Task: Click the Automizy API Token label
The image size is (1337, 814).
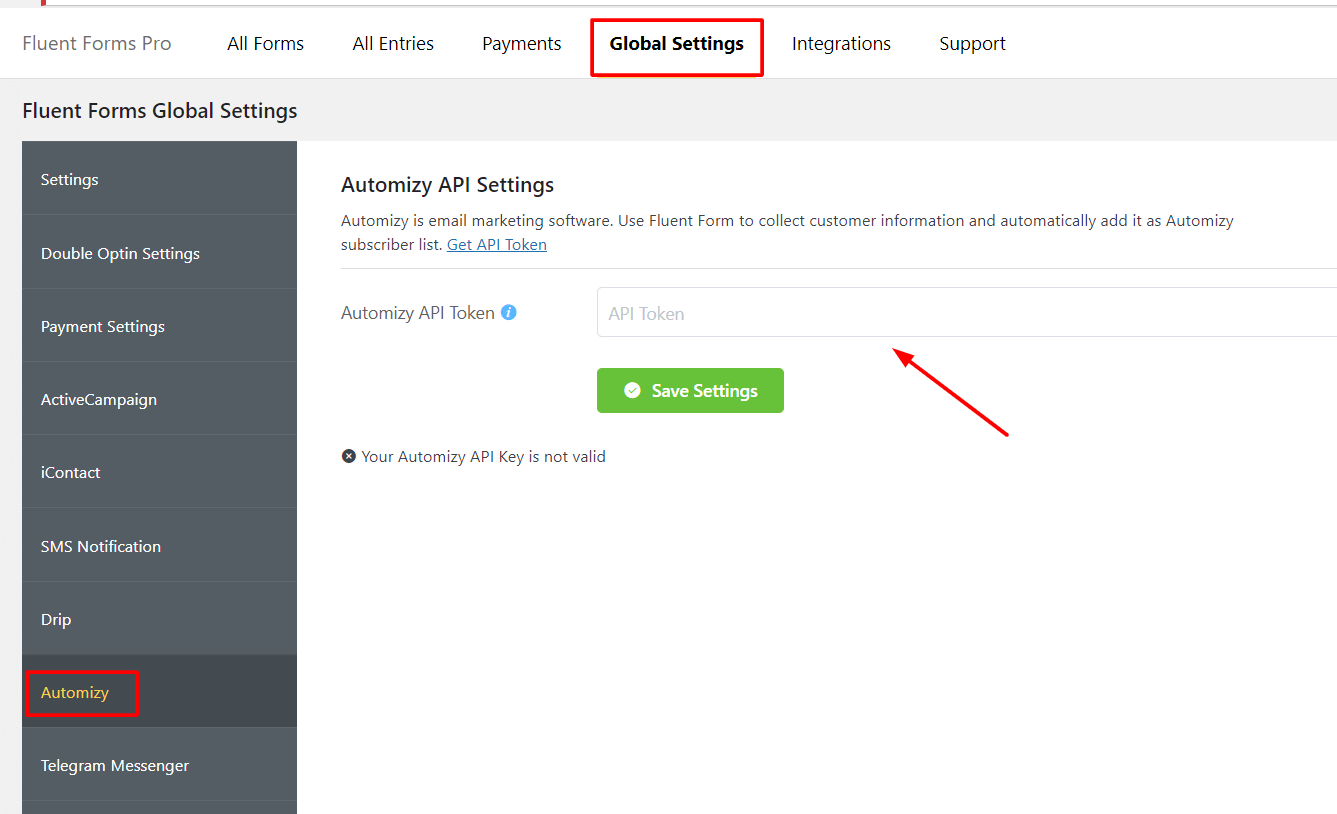Action: coord(418,313)
